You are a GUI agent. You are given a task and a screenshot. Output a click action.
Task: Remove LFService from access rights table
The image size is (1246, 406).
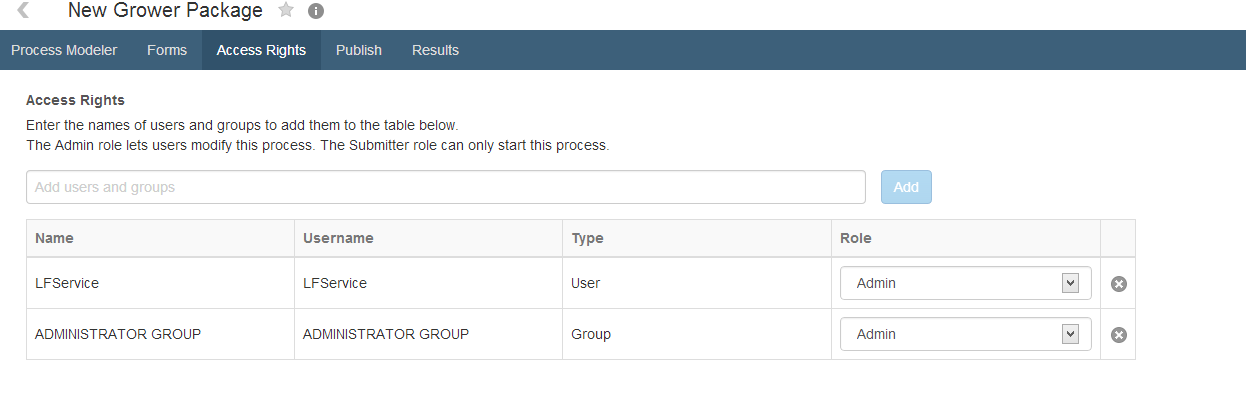pyautogui.click(x=1119, y=284)
